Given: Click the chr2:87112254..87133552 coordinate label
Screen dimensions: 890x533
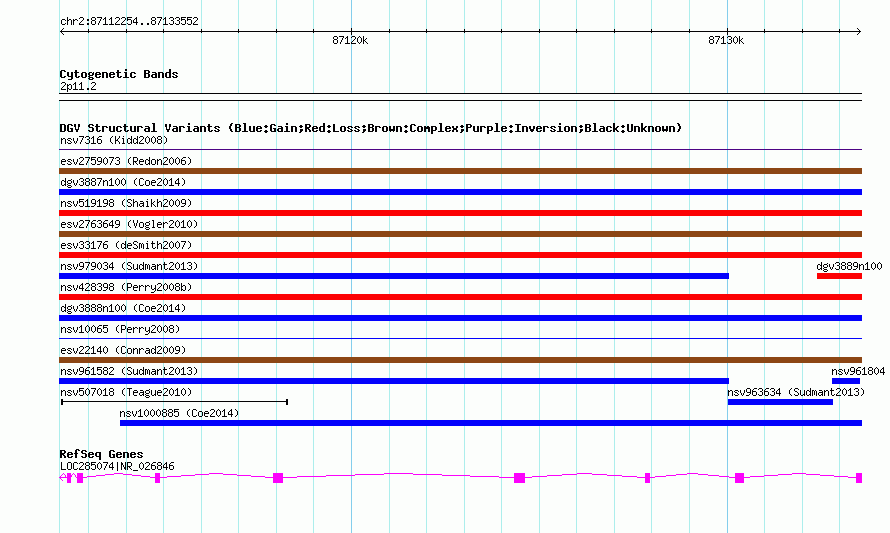Looking at the screenshot, I should tap(129, 21).
